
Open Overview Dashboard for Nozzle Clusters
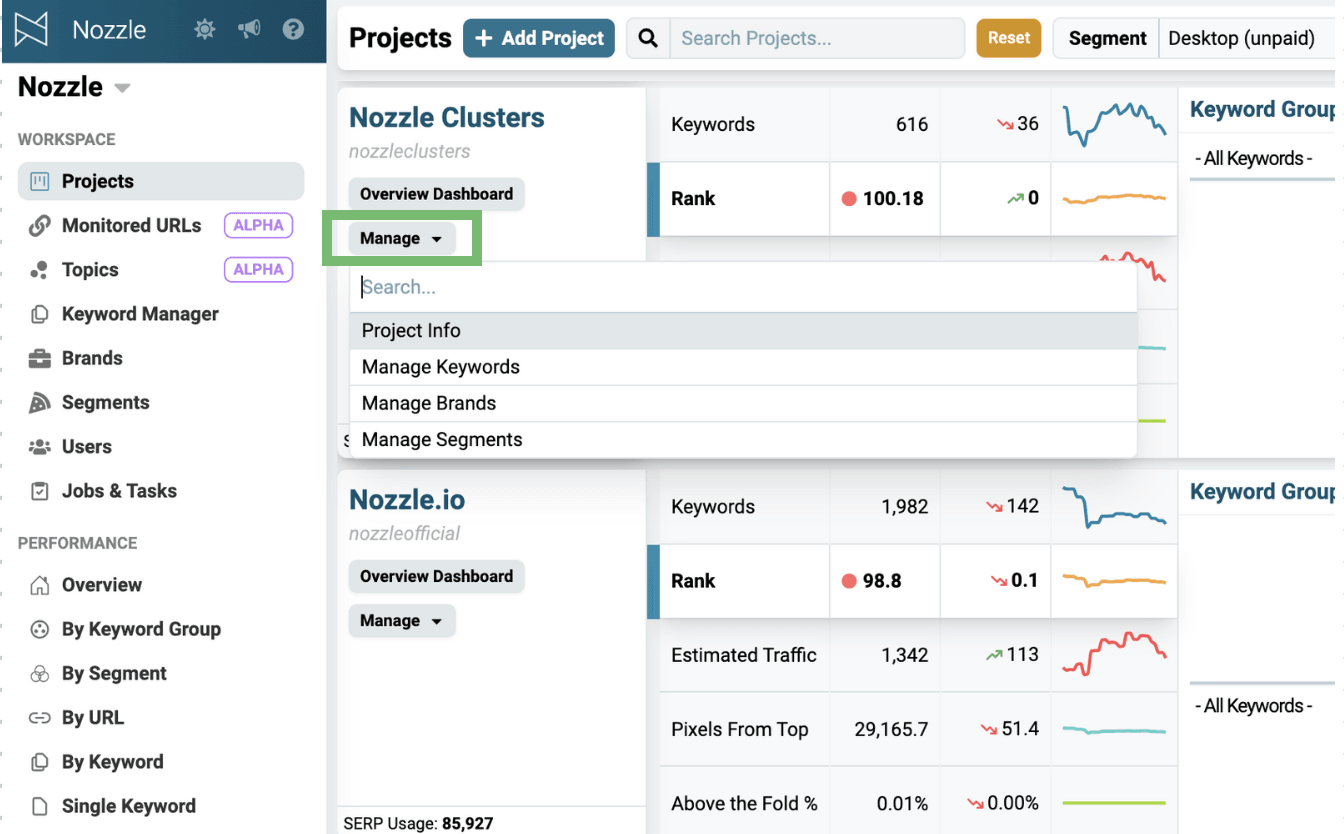[436, 194]
